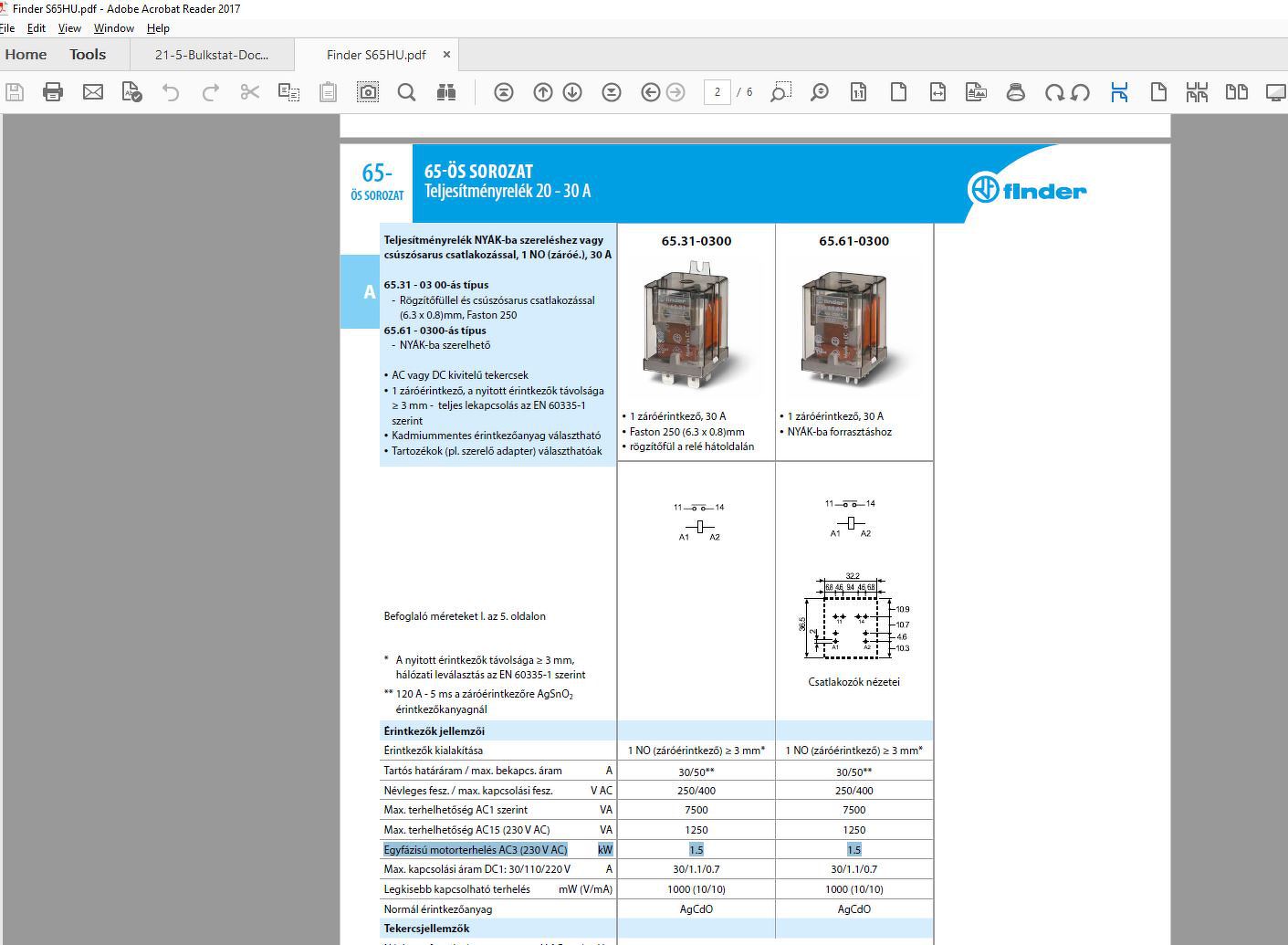The width and height of the screenshot is (1288, 945).
Task: Take a snapshot with the camera icon
Action: pyautogui.click(x=367, y=92)
